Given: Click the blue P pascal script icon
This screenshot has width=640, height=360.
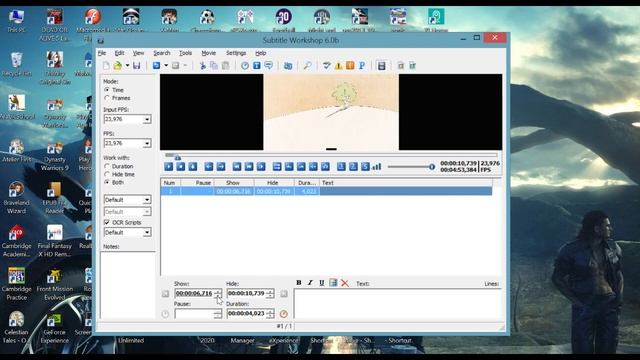Looking at the screenshot, I should pos(362,66).
